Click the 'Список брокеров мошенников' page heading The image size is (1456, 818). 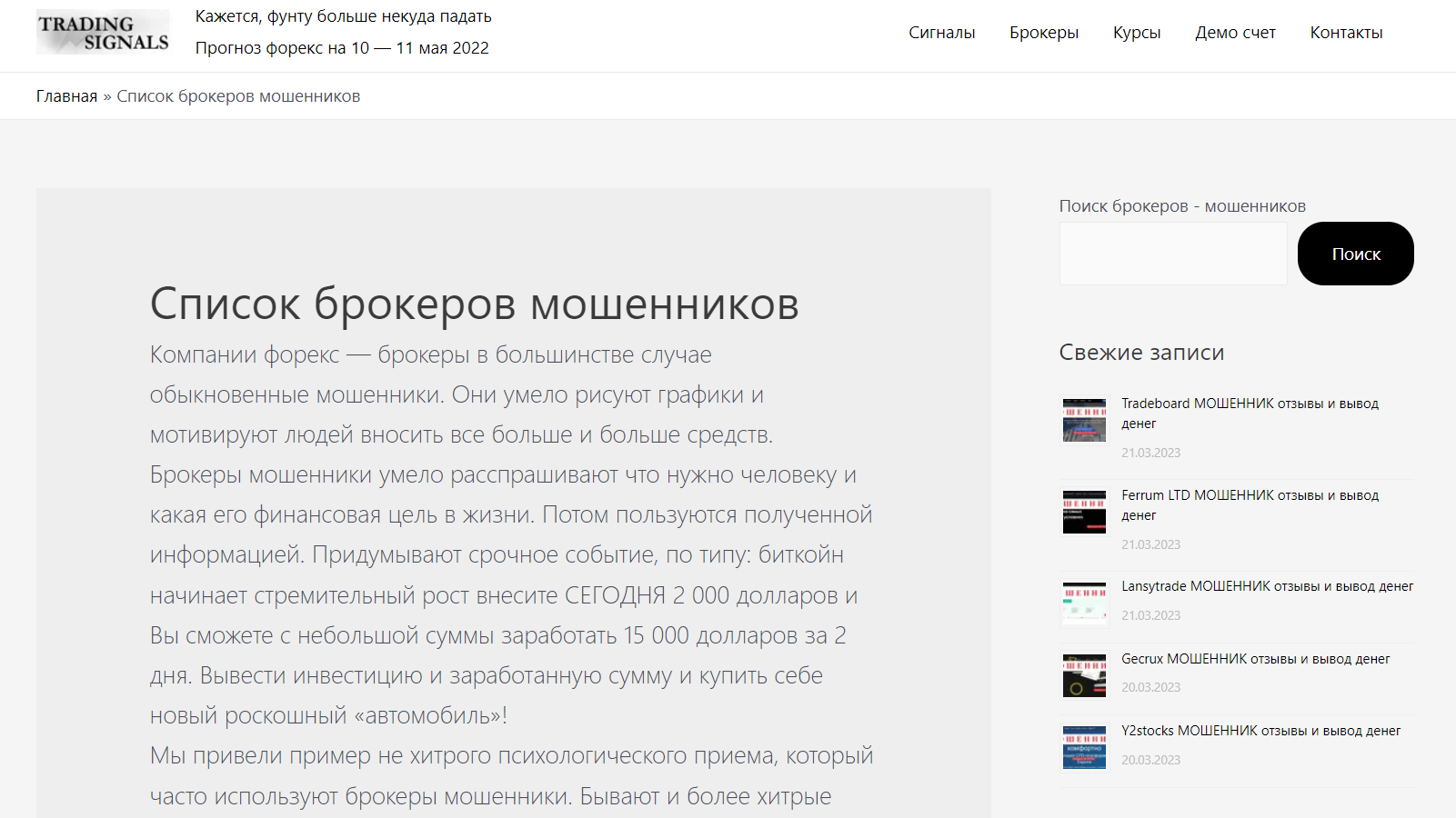pyautogui.click(x=474, y=304)
